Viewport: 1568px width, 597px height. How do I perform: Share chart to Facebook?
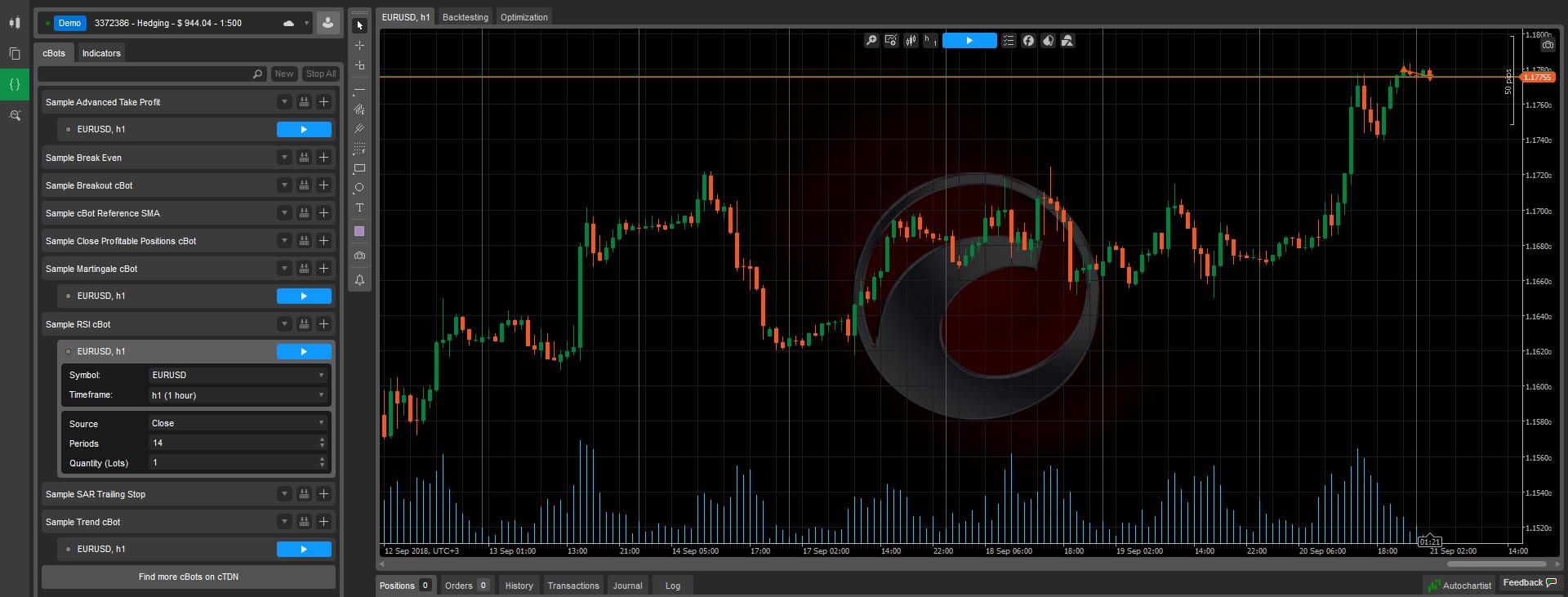point(1028,40)
